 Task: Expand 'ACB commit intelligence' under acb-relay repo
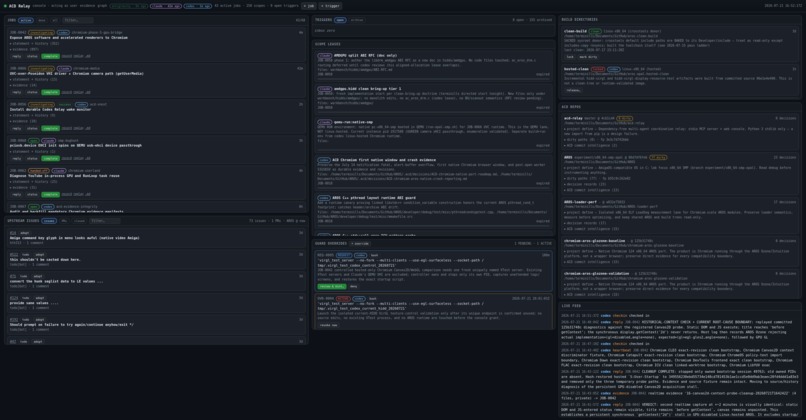591,145
